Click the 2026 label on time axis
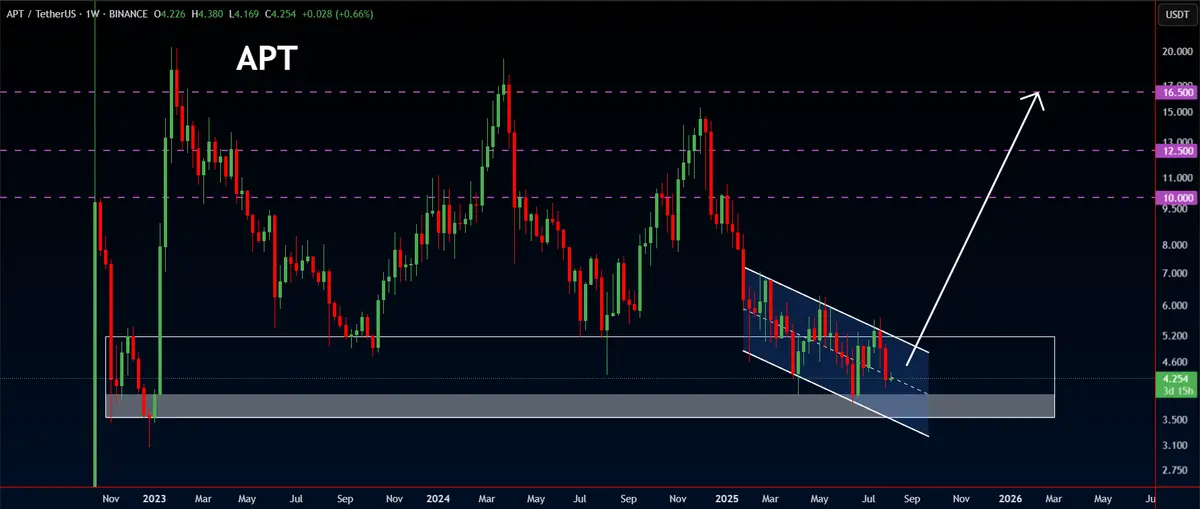1200x509 pixels. 1010,497
